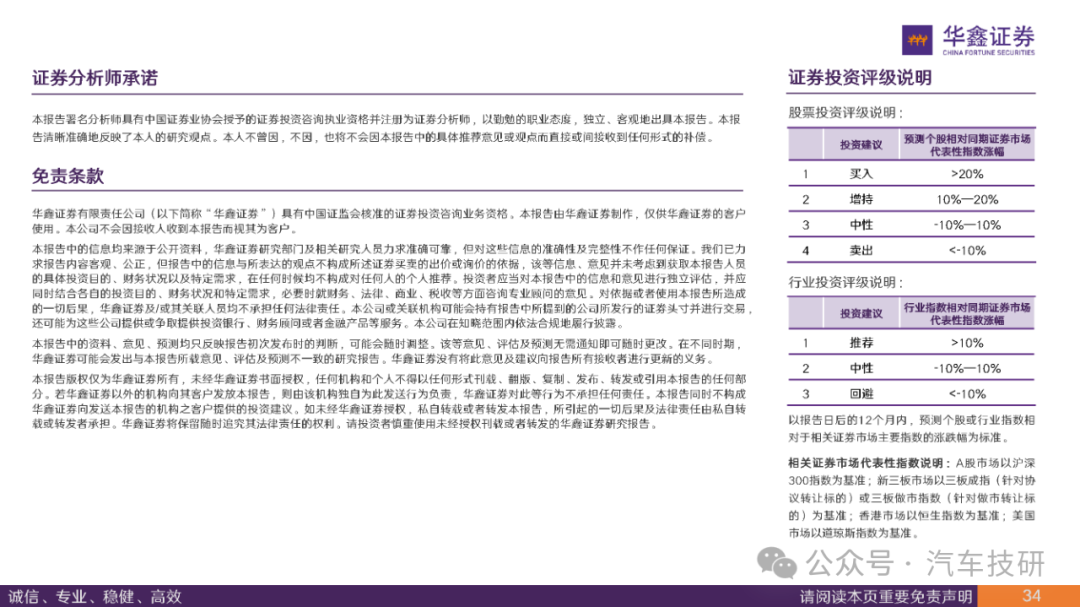Click the 回避 rating cell
1080x607 pixels.
(861, 394)
